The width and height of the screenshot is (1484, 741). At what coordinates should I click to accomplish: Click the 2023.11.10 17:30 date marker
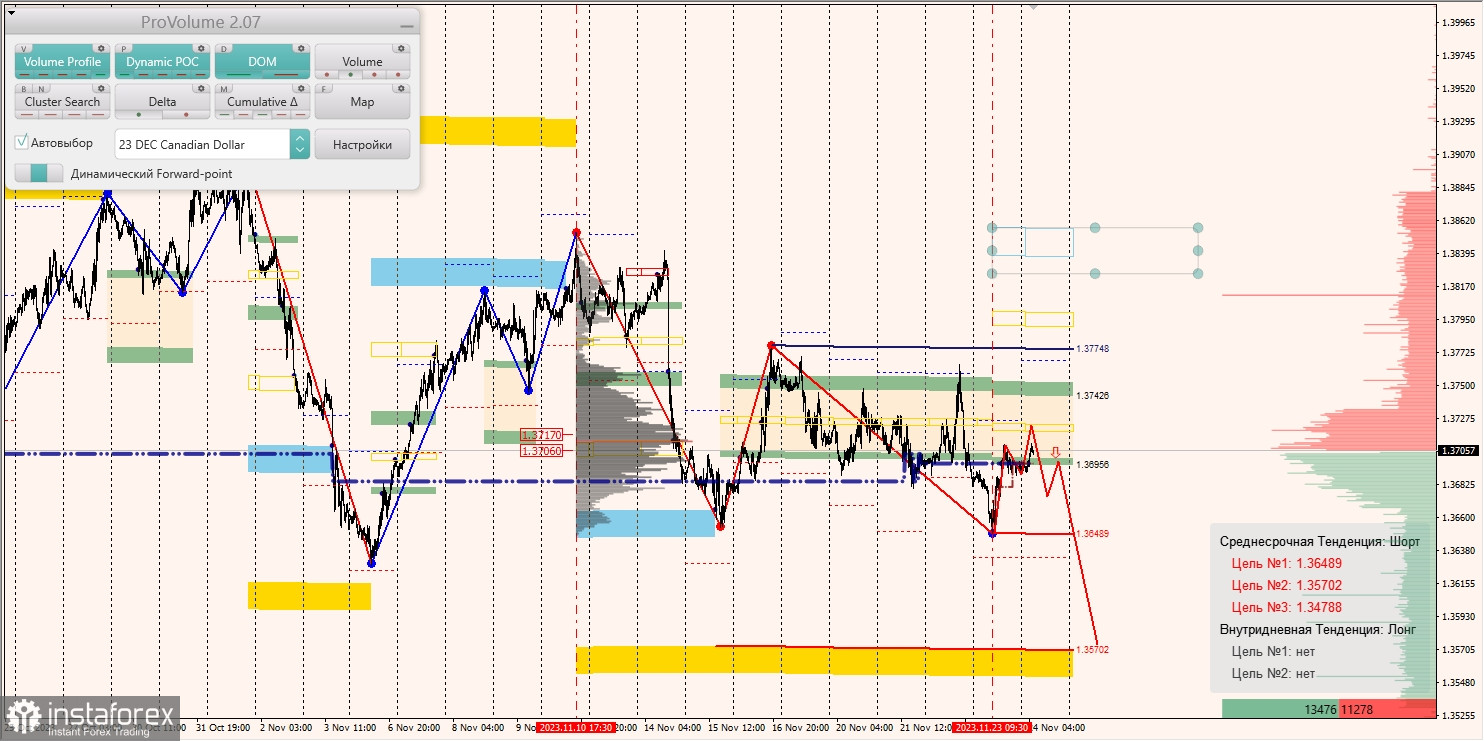574,728
